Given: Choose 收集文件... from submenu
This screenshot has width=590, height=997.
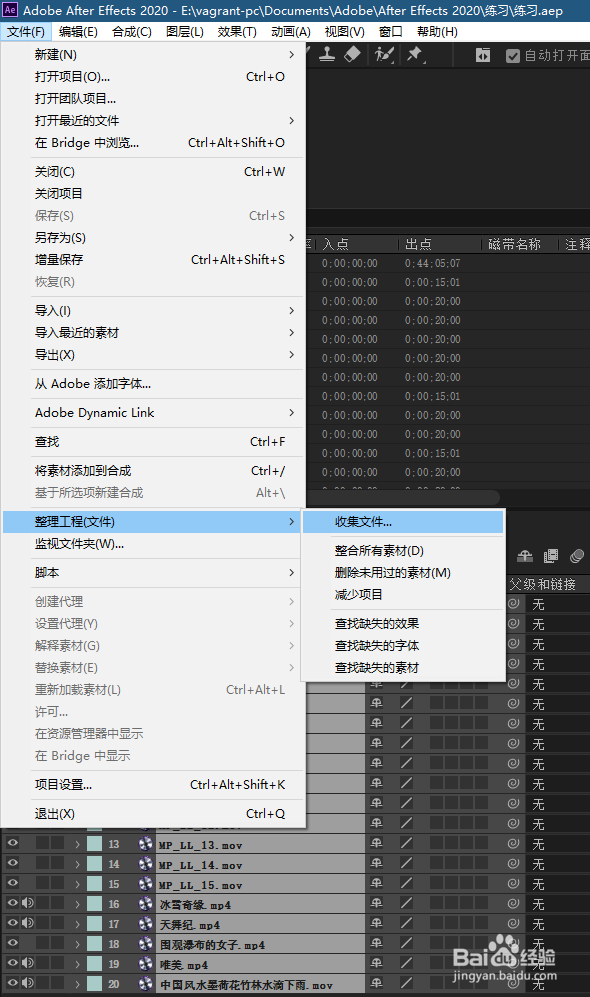Looking at the screenshot, I should (403, 521).
